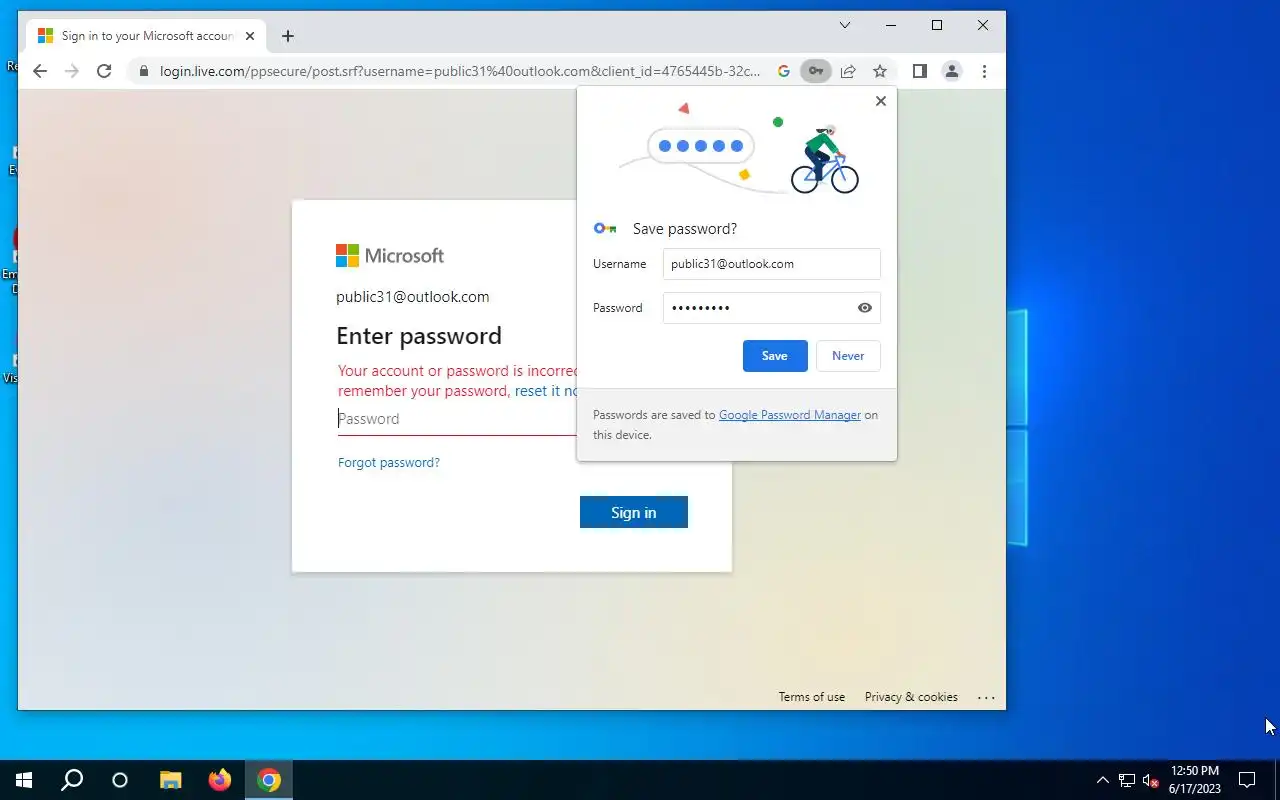Show hidden tray icons chevron

point(1103,780)
